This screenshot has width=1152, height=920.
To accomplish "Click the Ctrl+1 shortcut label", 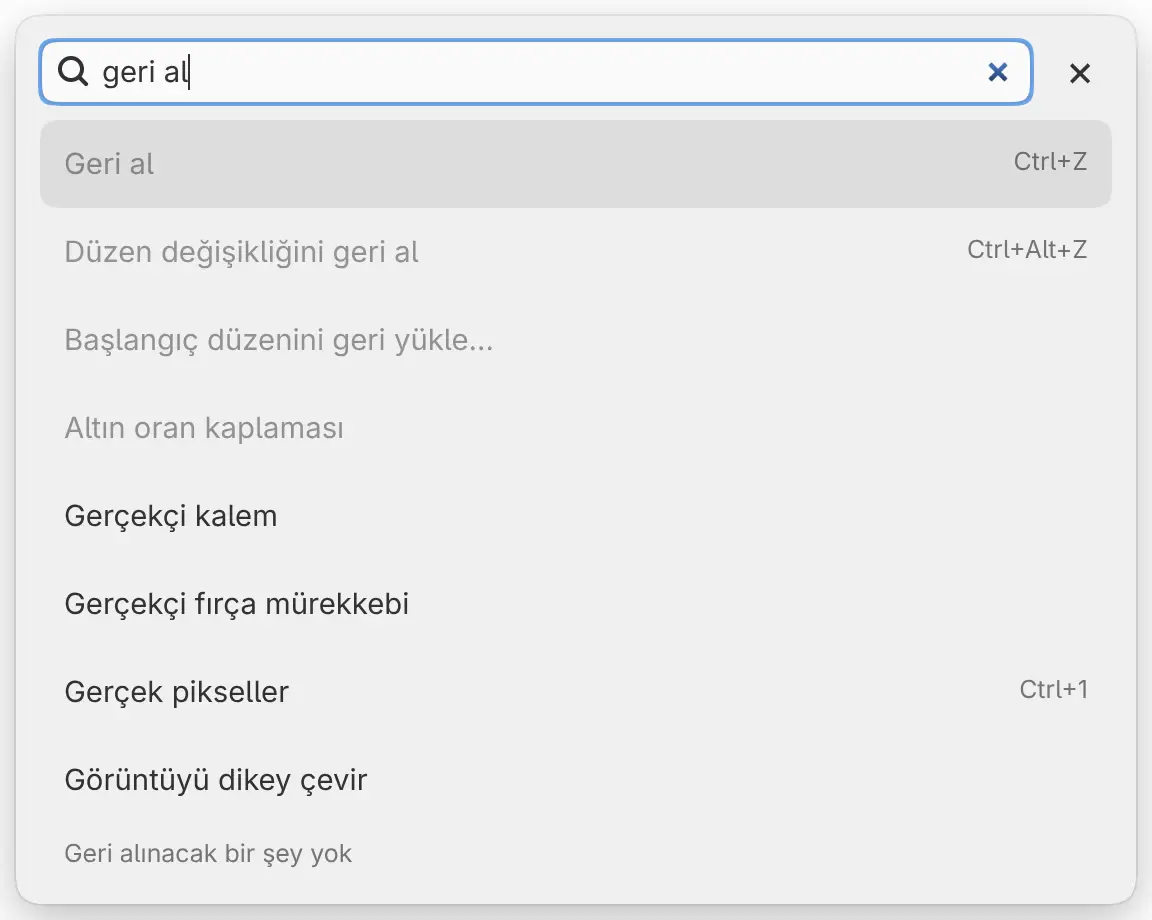I will tap(1053, 689).
